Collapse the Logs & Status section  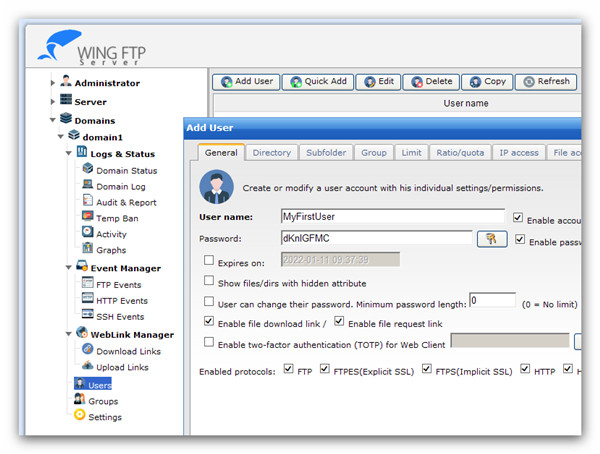[69, 154]
